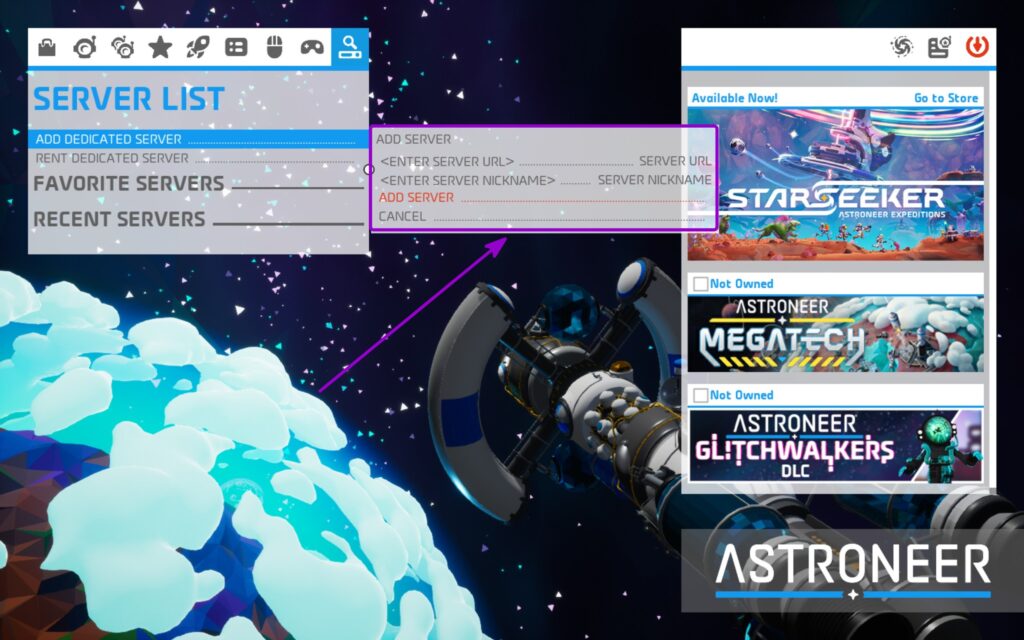1024x640 pixels.
Task: Click the Available Now! label
Action: (735, 98)
